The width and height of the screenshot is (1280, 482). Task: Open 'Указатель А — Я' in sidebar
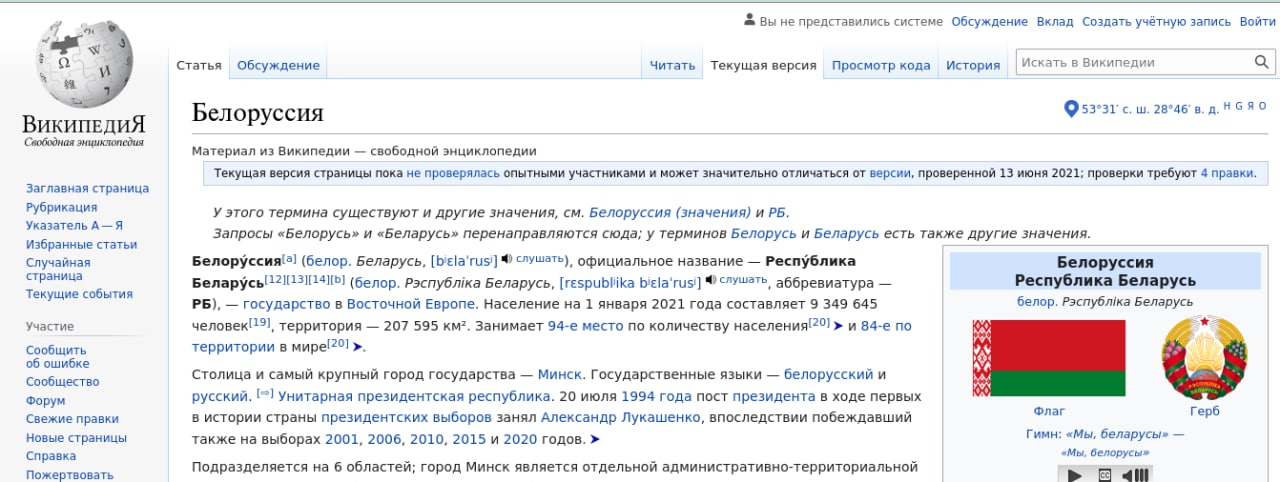pos(74,225)
